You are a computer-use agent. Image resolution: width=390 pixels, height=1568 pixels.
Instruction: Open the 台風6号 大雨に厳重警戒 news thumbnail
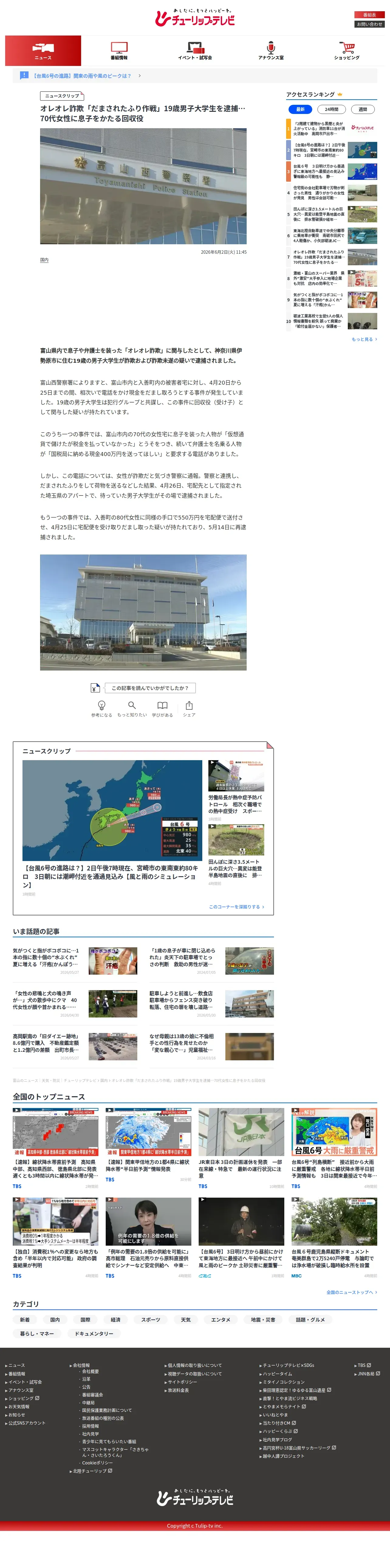pos(334,1131)
